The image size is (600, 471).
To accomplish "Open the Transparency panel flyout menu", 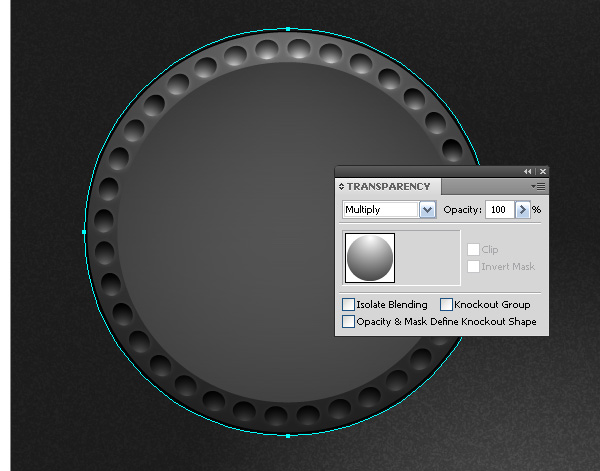I will (x=538, y=187).
